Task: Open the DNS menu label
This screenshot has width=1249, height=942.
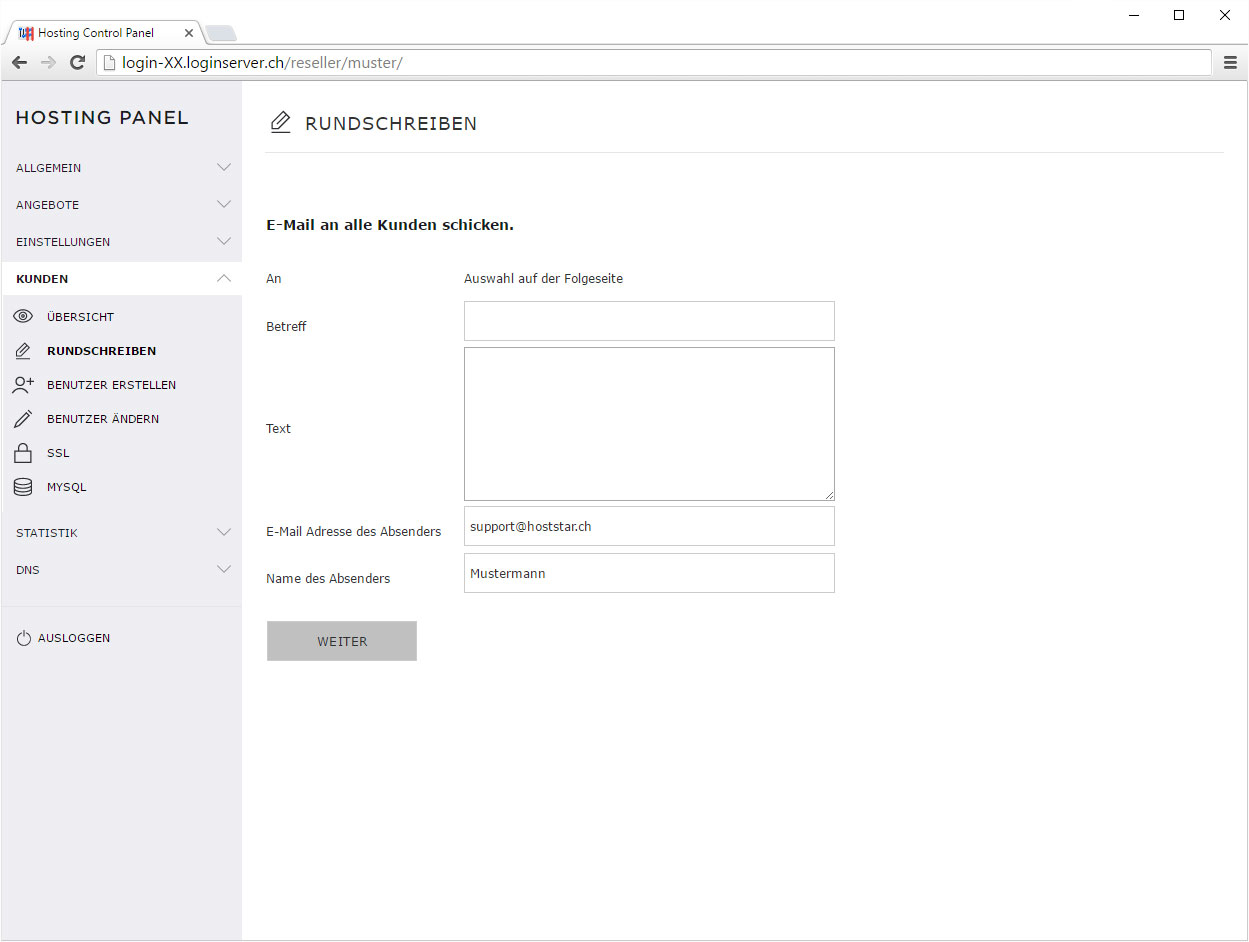Action: coord(28,570)
